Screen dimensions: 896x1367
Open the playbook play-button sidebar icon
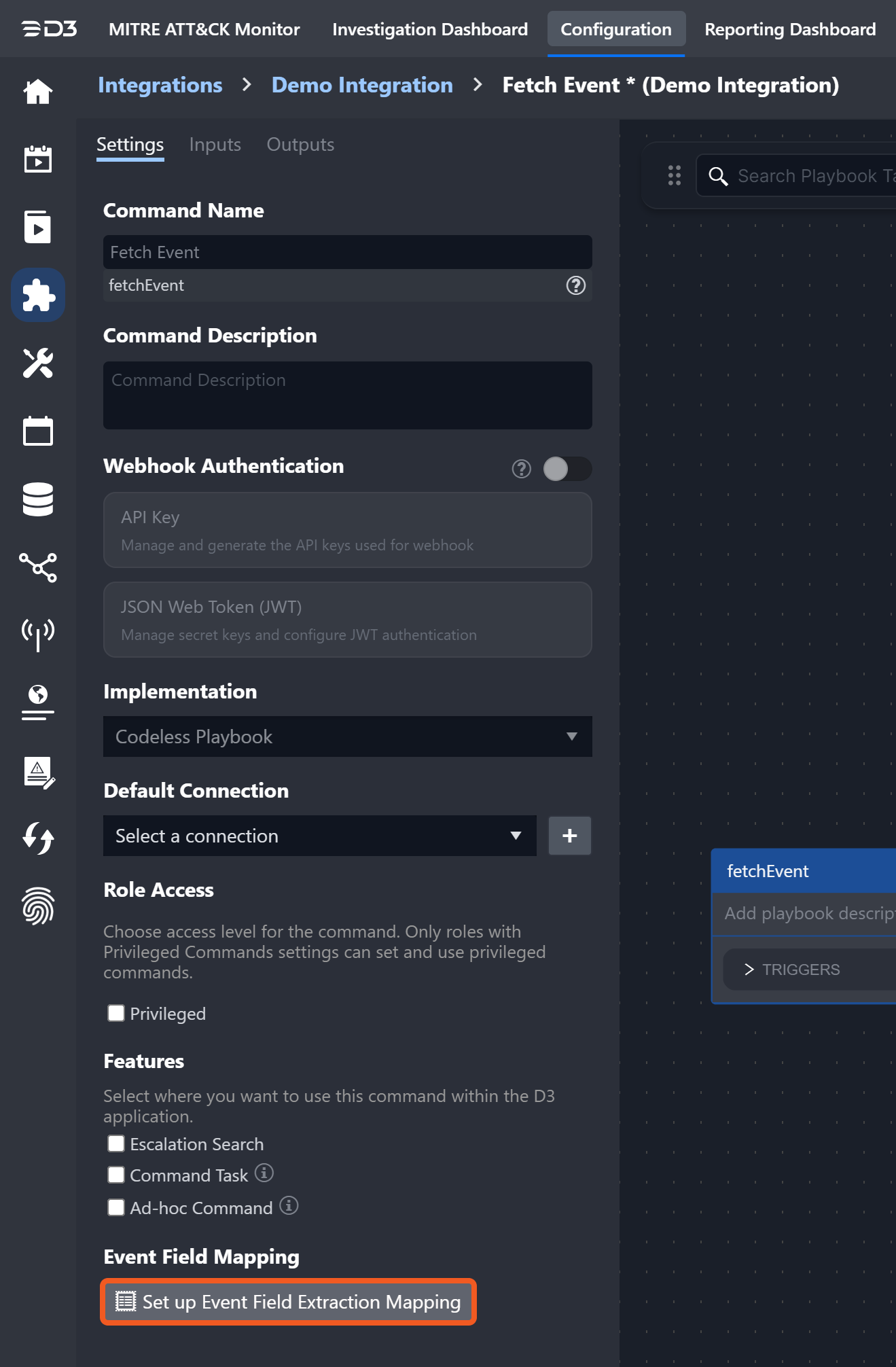point(38,227)
